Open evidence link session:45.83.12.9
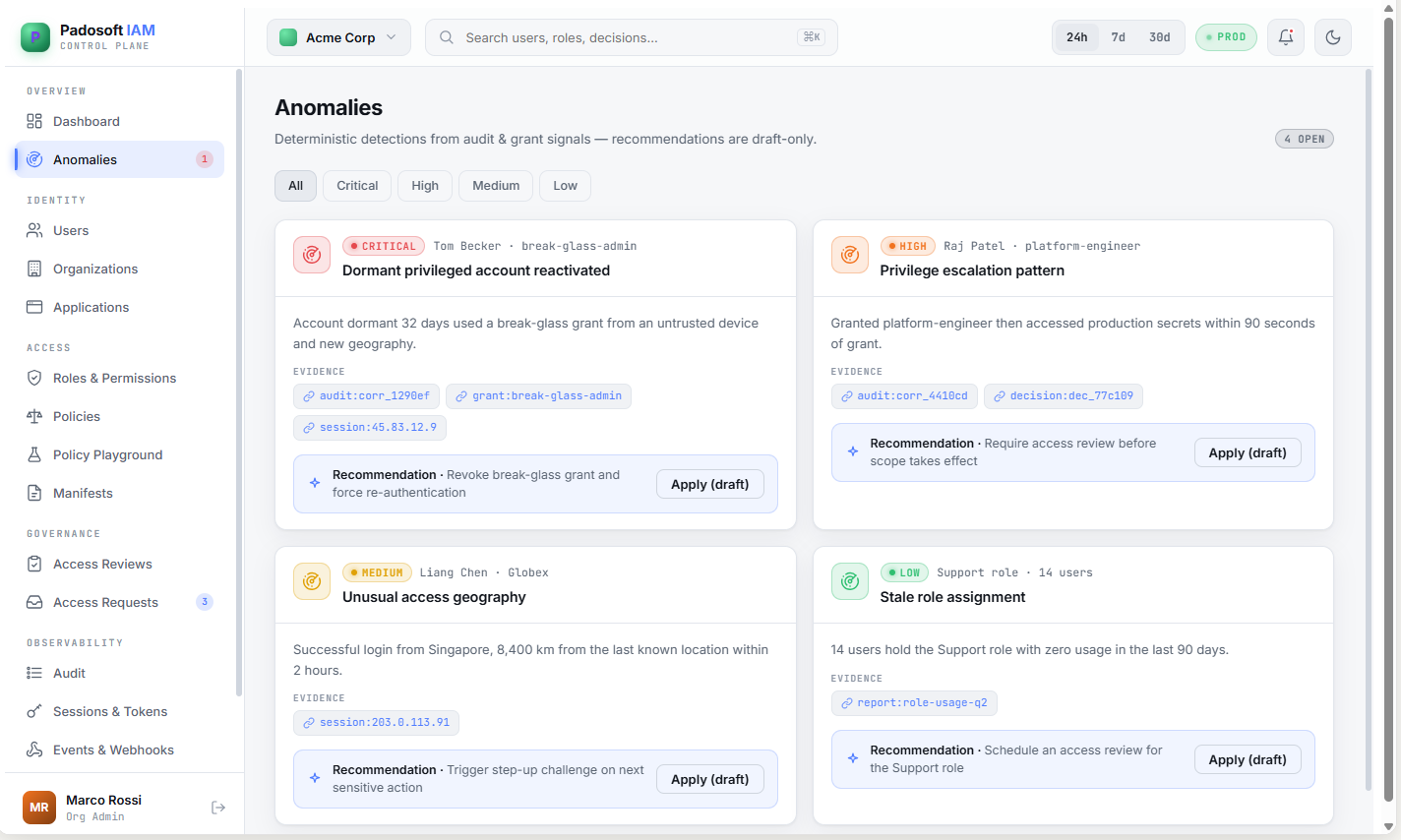1401x840 pixels. point(370,428)
